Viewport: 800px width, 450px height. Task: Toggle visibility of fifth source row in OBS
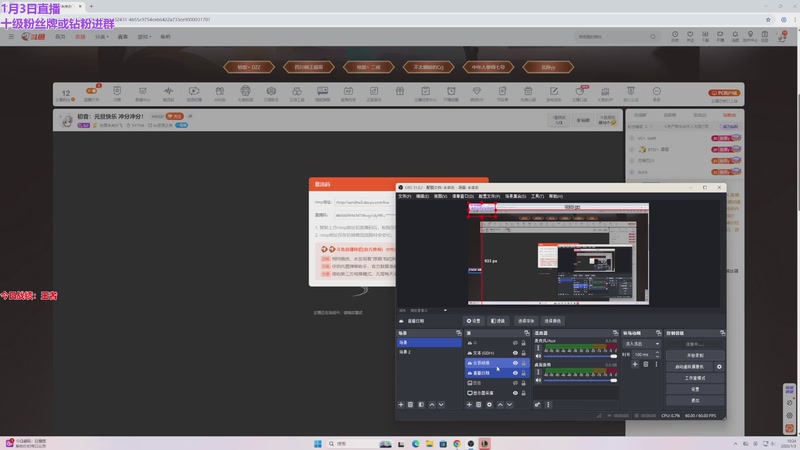(x=515, y=383)
